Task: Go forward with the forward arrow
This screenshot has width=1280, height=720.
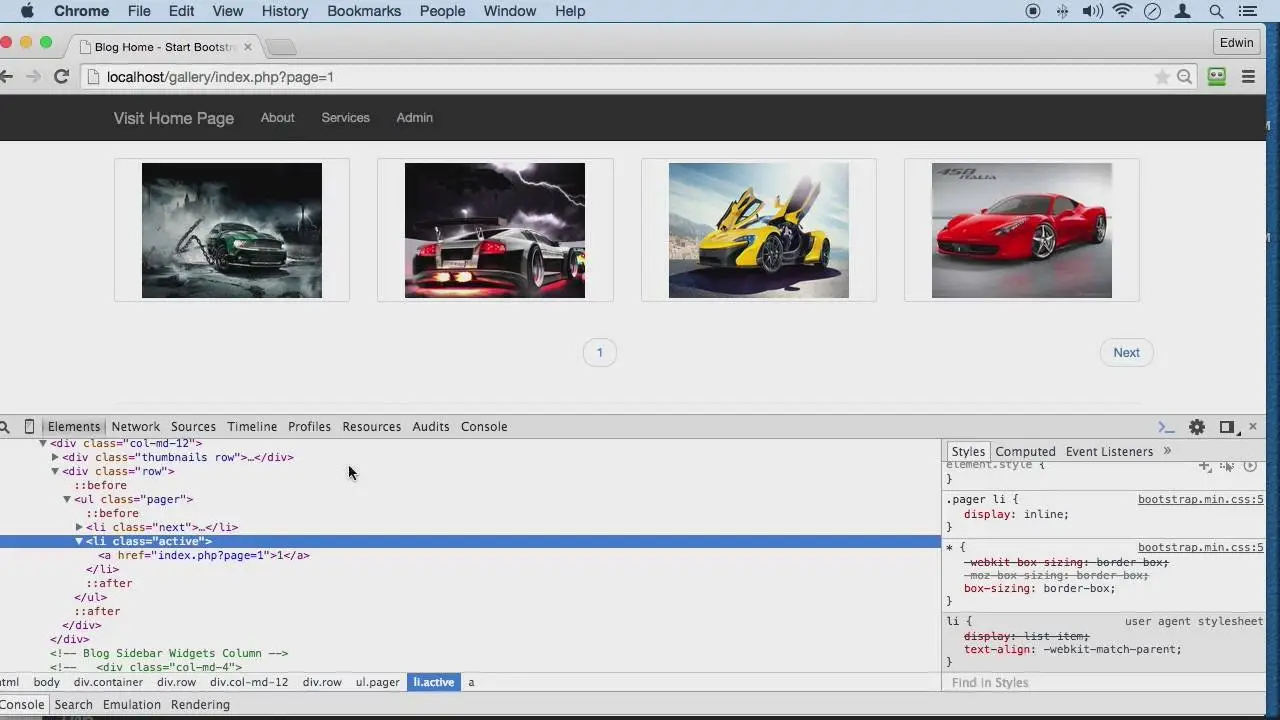Action: [33, 77]
